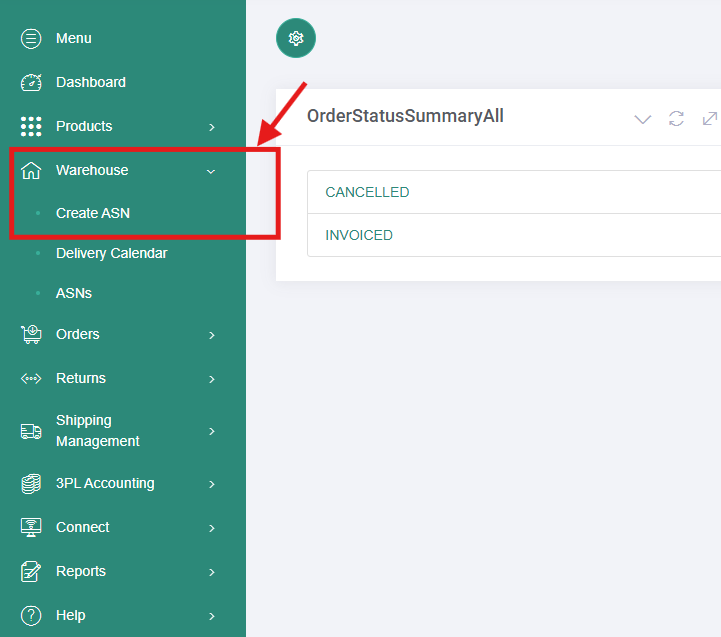This screenshot has height=637, width=721.
Task: Expand the Products submenu arrow
Action: pyautogui.click(x=211, y=127)
